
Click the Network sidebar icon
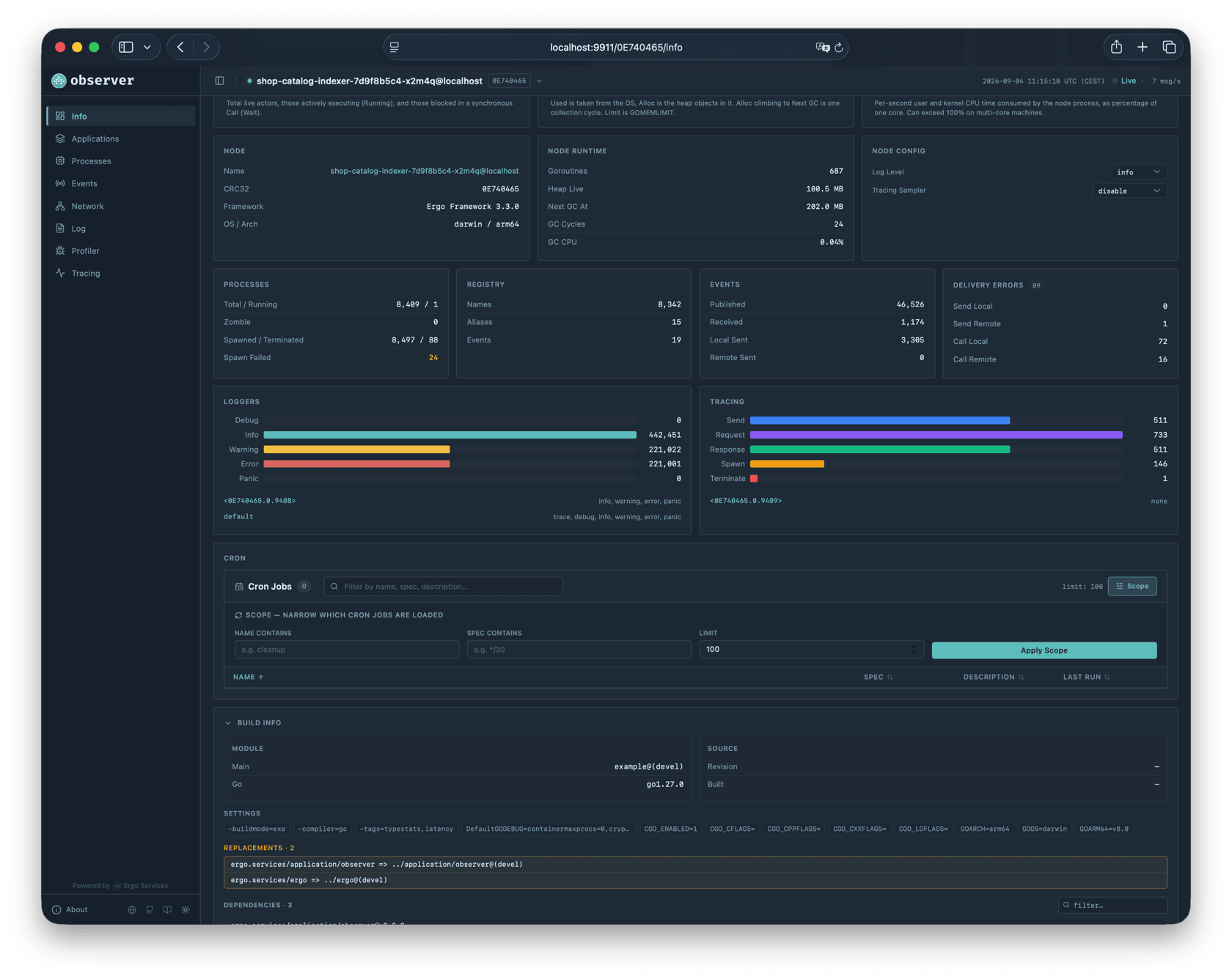pos(60,206)
